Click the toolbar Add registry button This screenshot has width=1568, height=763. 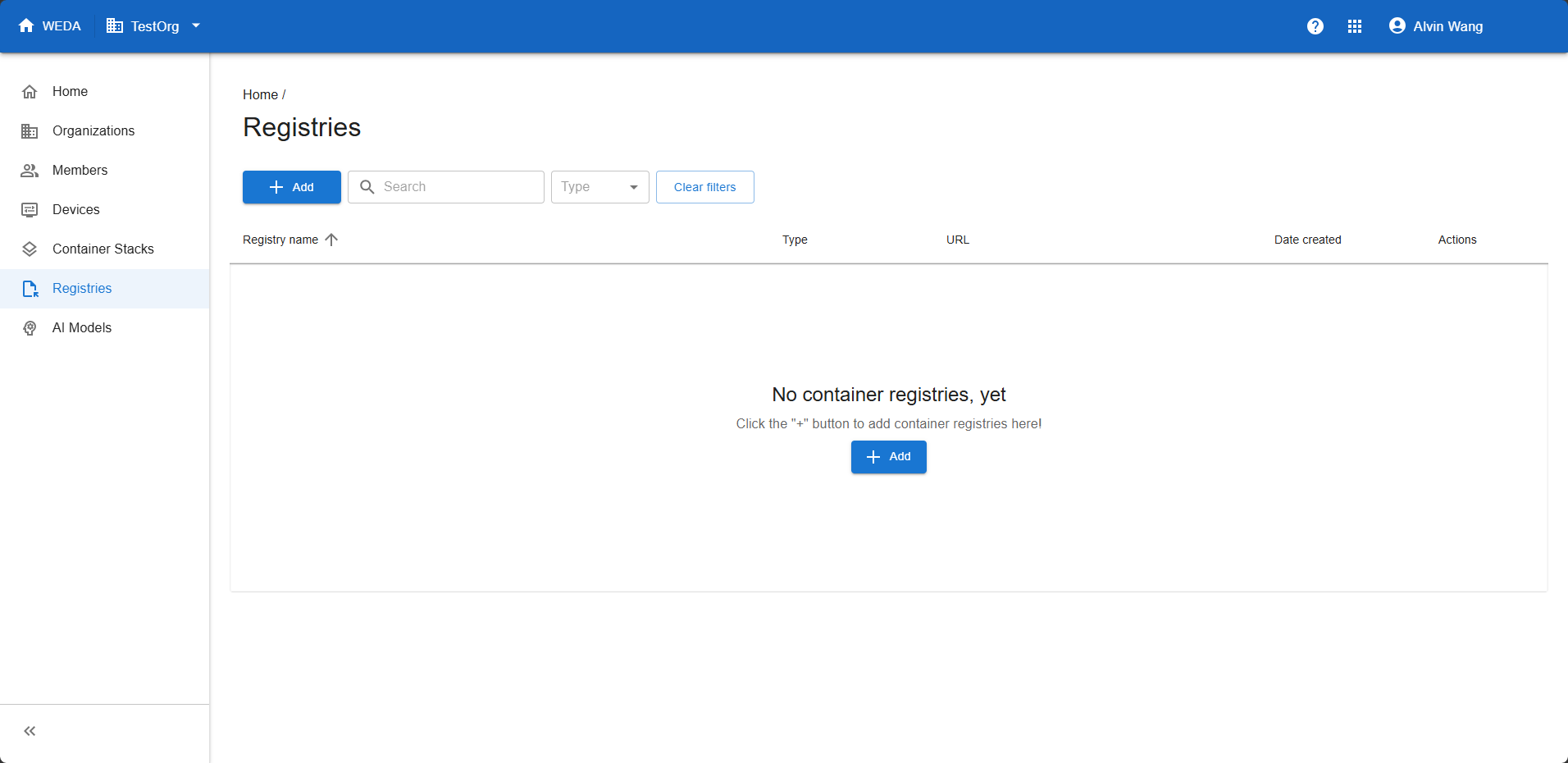pyautogui.click(x=292, y=187)
